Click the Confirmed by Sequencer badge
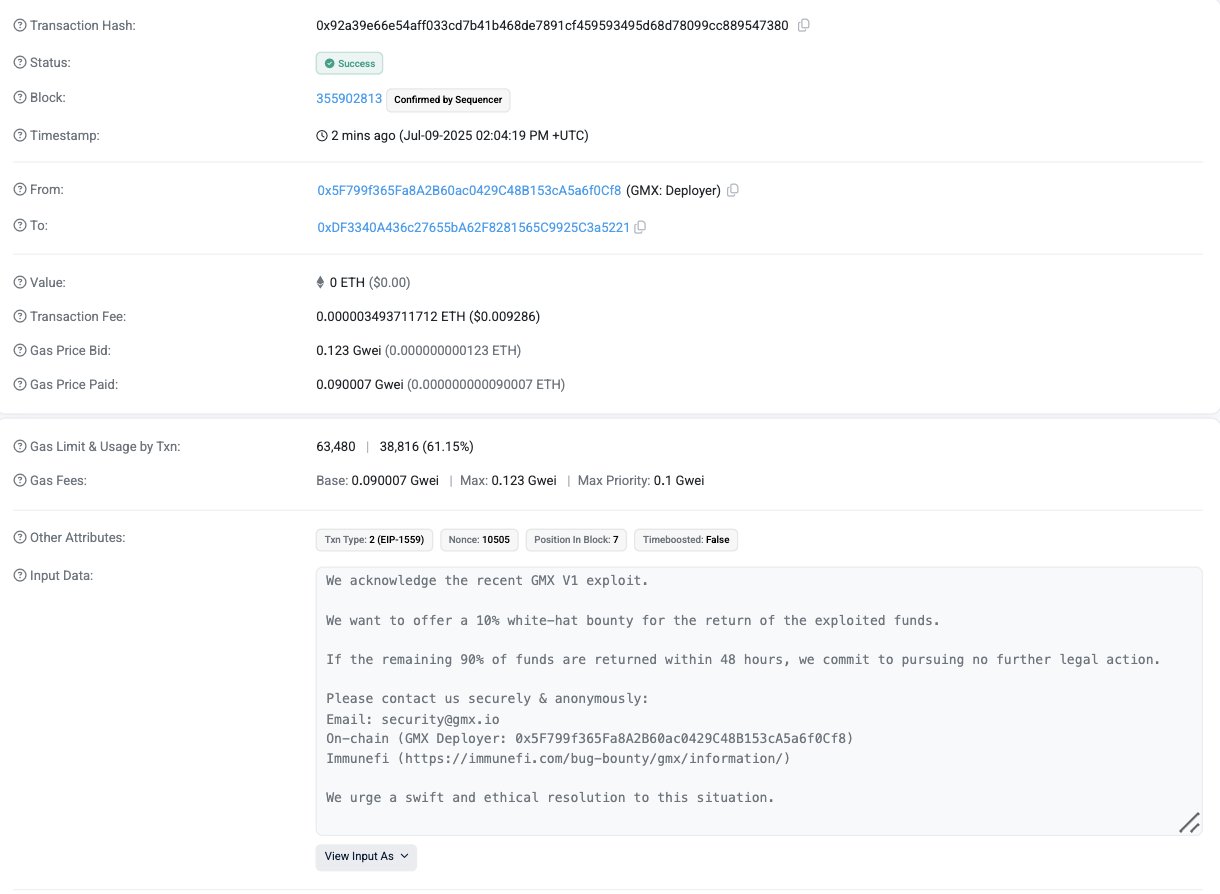Screen dimensions: 1220x894 coord(449,100)
